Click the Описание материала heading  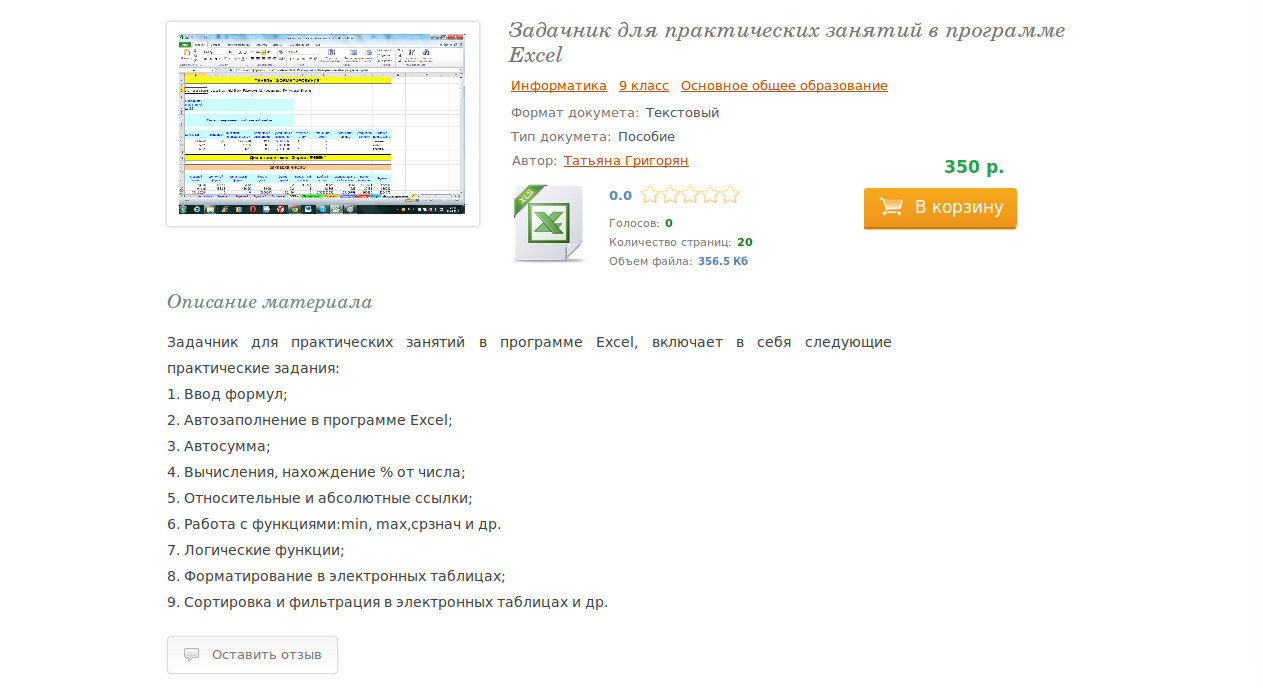coord(269,302)
